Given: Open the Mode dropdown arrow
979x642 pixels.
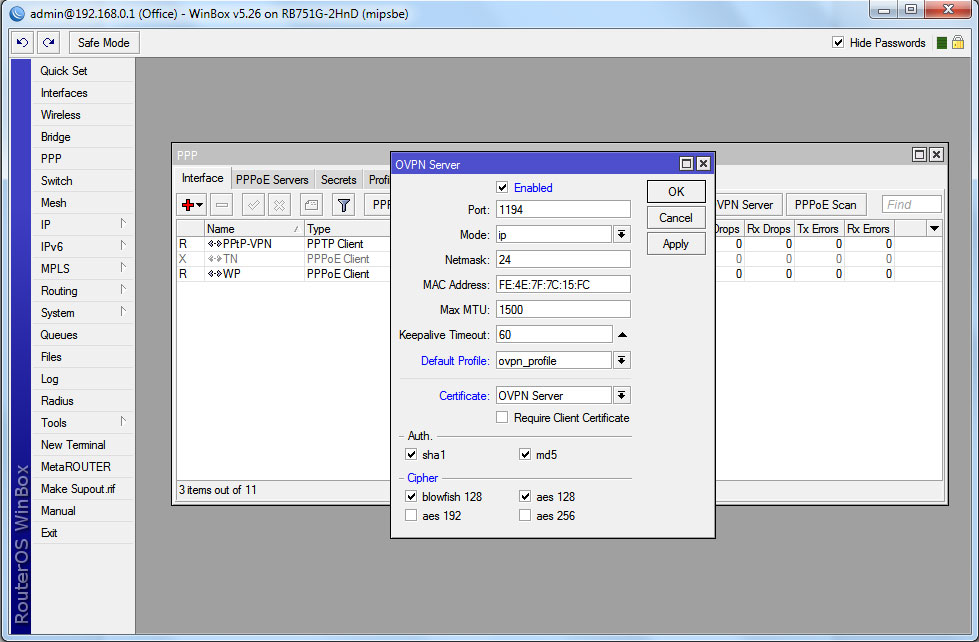Looking at the screenshot, I should coord(621,234).
